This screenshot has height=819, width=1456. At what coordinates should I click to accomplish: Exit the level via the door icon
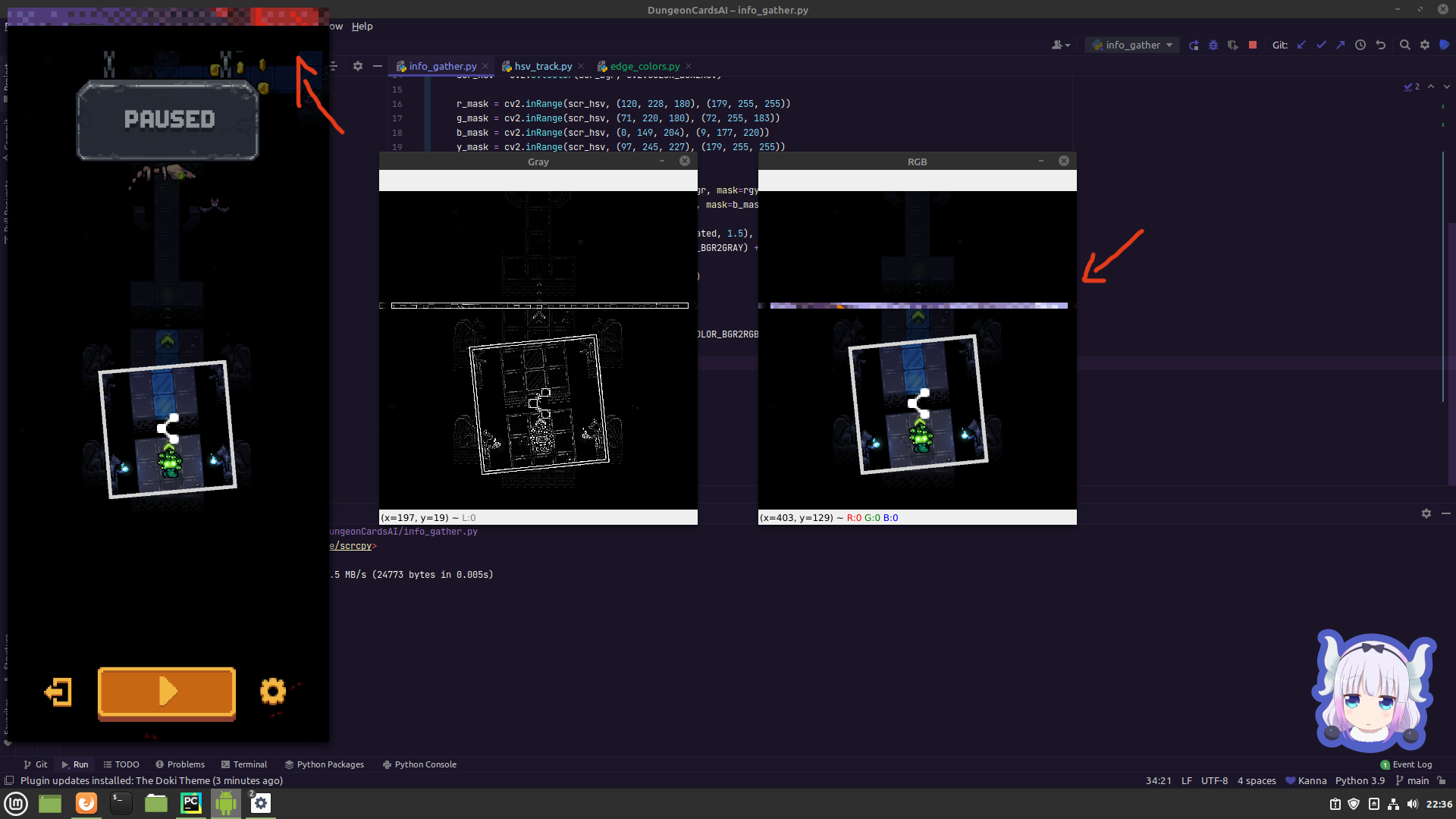point(58,692)
